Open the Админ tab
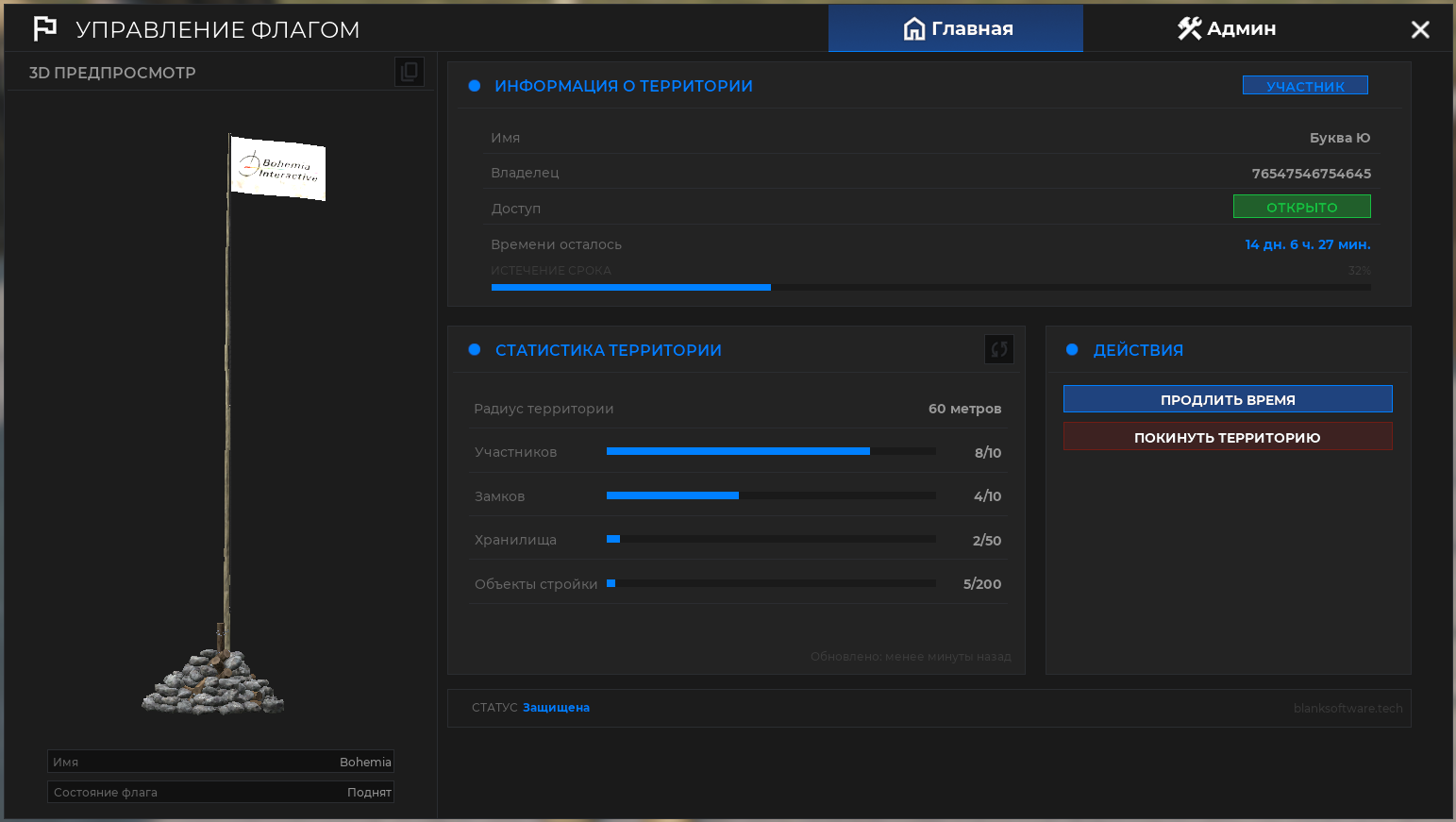The image size is (1456, 822). pos(1226,28)
